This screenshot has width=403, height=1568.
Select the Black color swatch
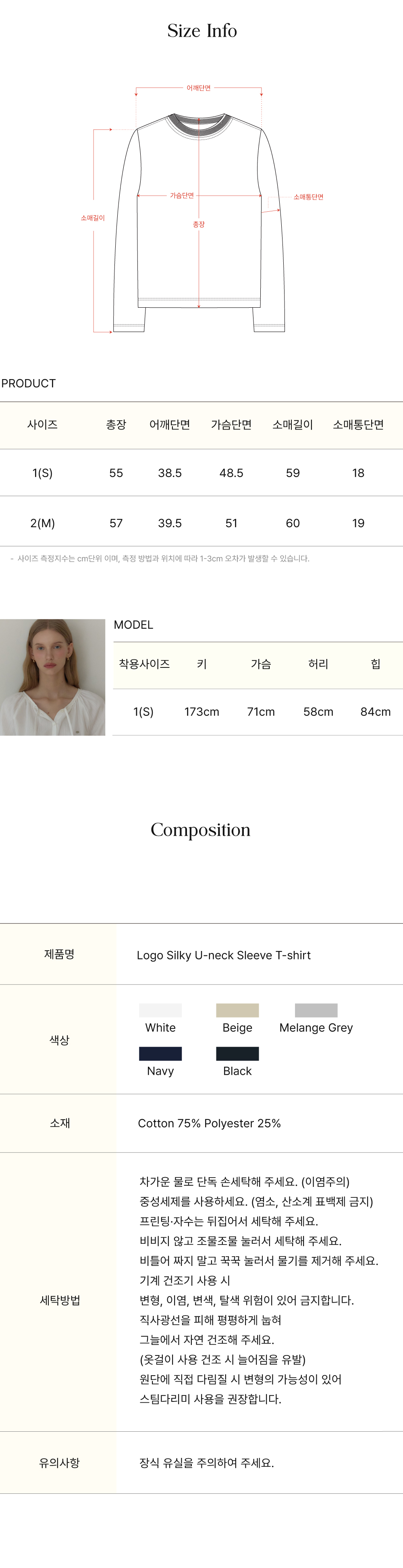[x=237, y=1054]
